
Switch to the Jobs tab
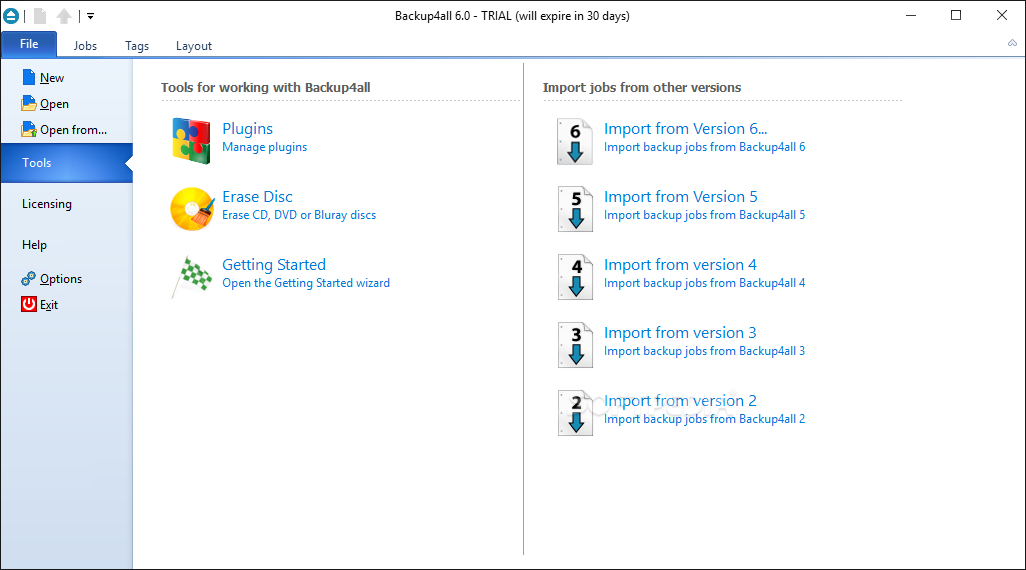point(85,46)
